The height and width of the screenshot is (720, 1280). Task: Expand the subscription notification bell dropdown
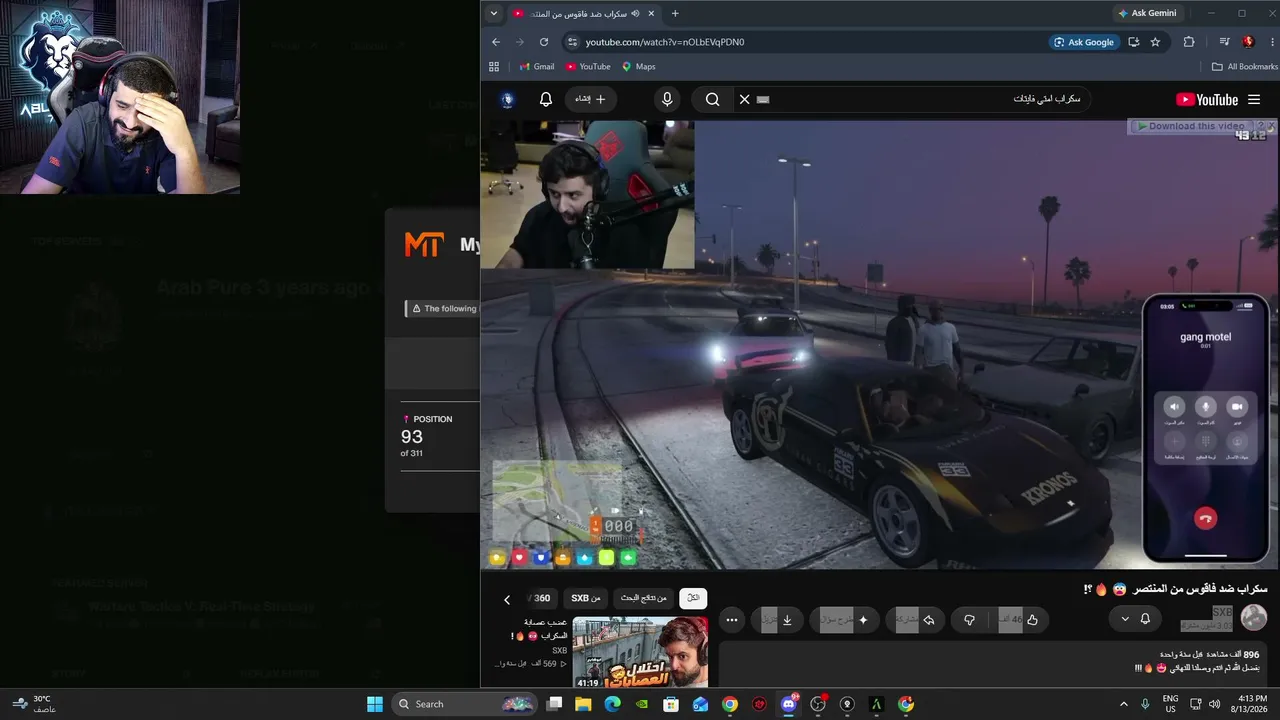coord(1135,619)
